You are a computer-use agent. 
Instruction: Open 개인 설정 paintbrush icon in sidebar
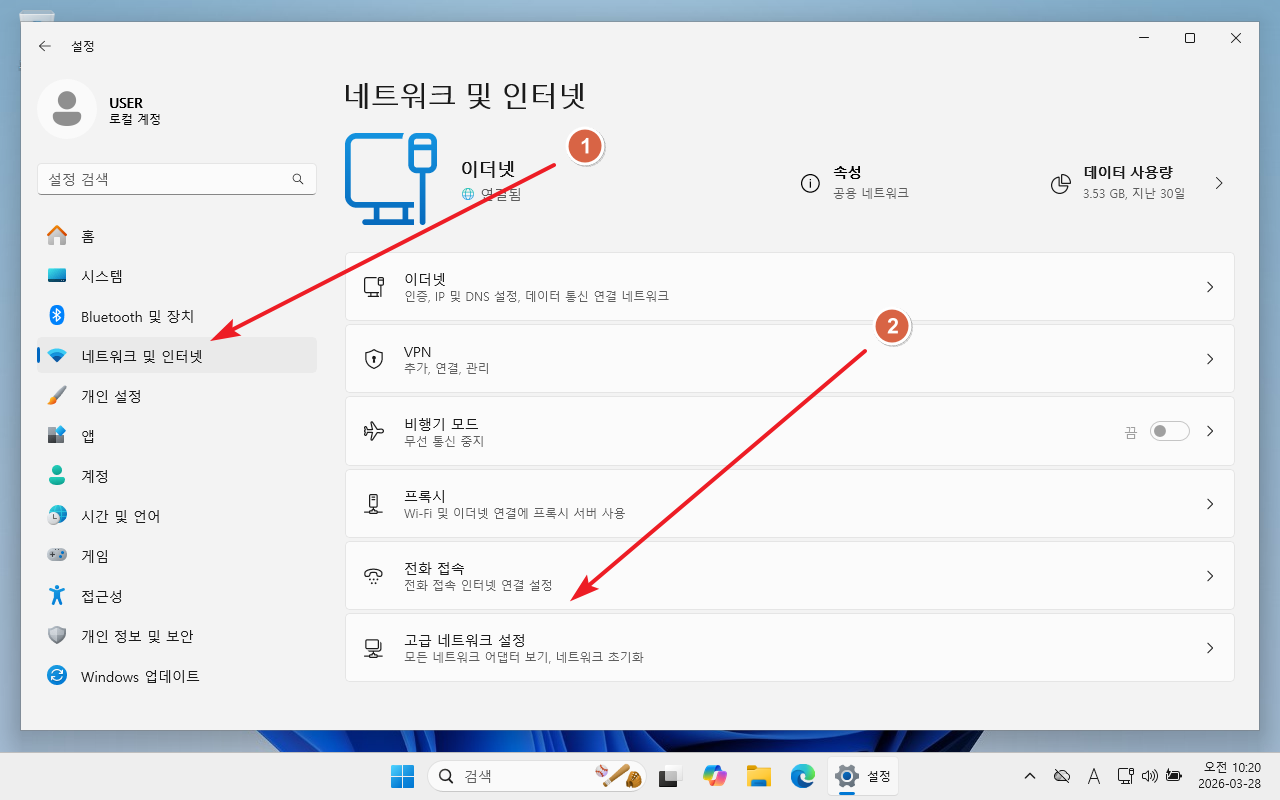57,396
